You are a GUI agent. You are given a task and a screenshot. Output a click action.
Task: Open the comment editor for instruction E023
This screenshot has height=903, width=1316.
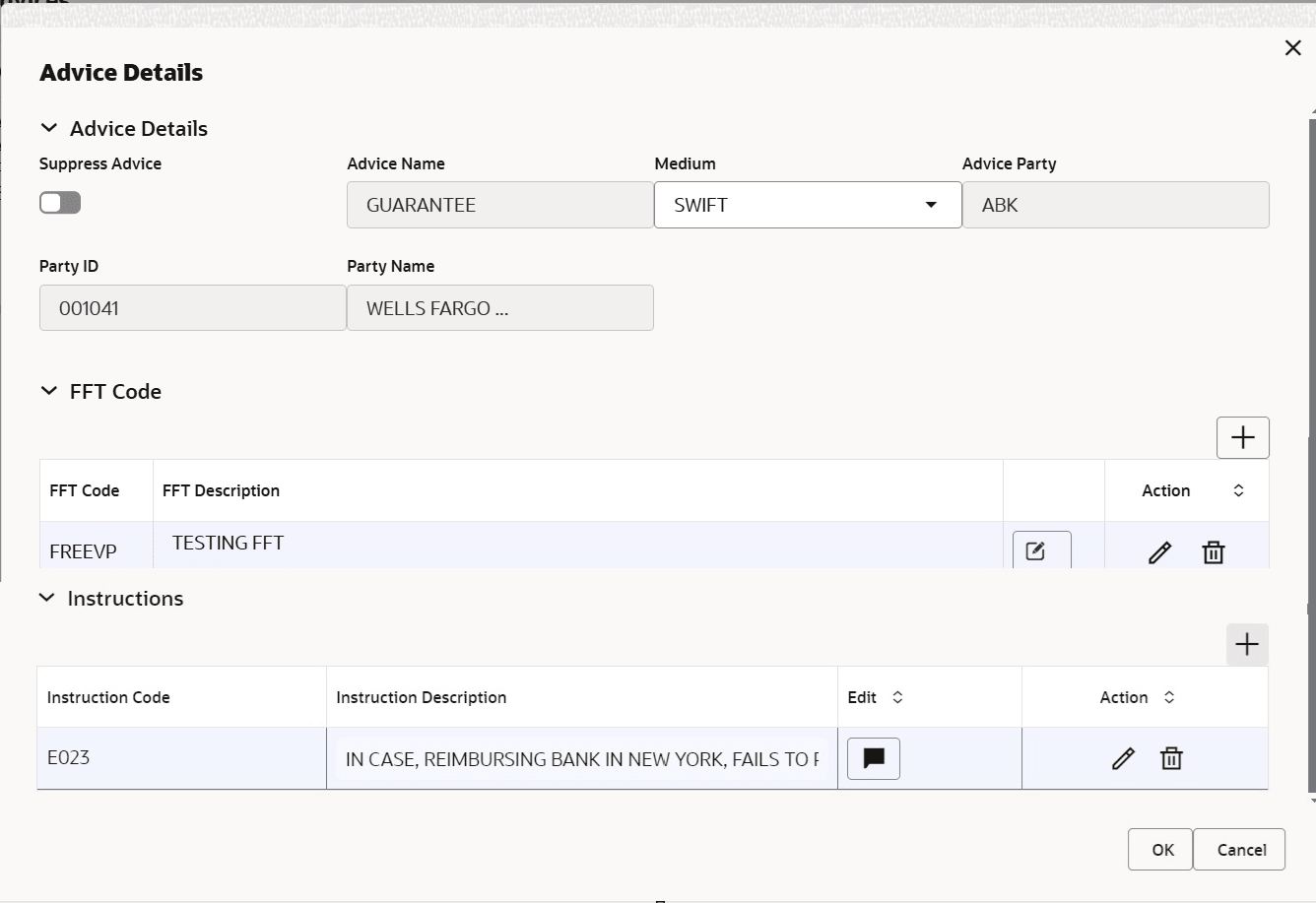873,758
